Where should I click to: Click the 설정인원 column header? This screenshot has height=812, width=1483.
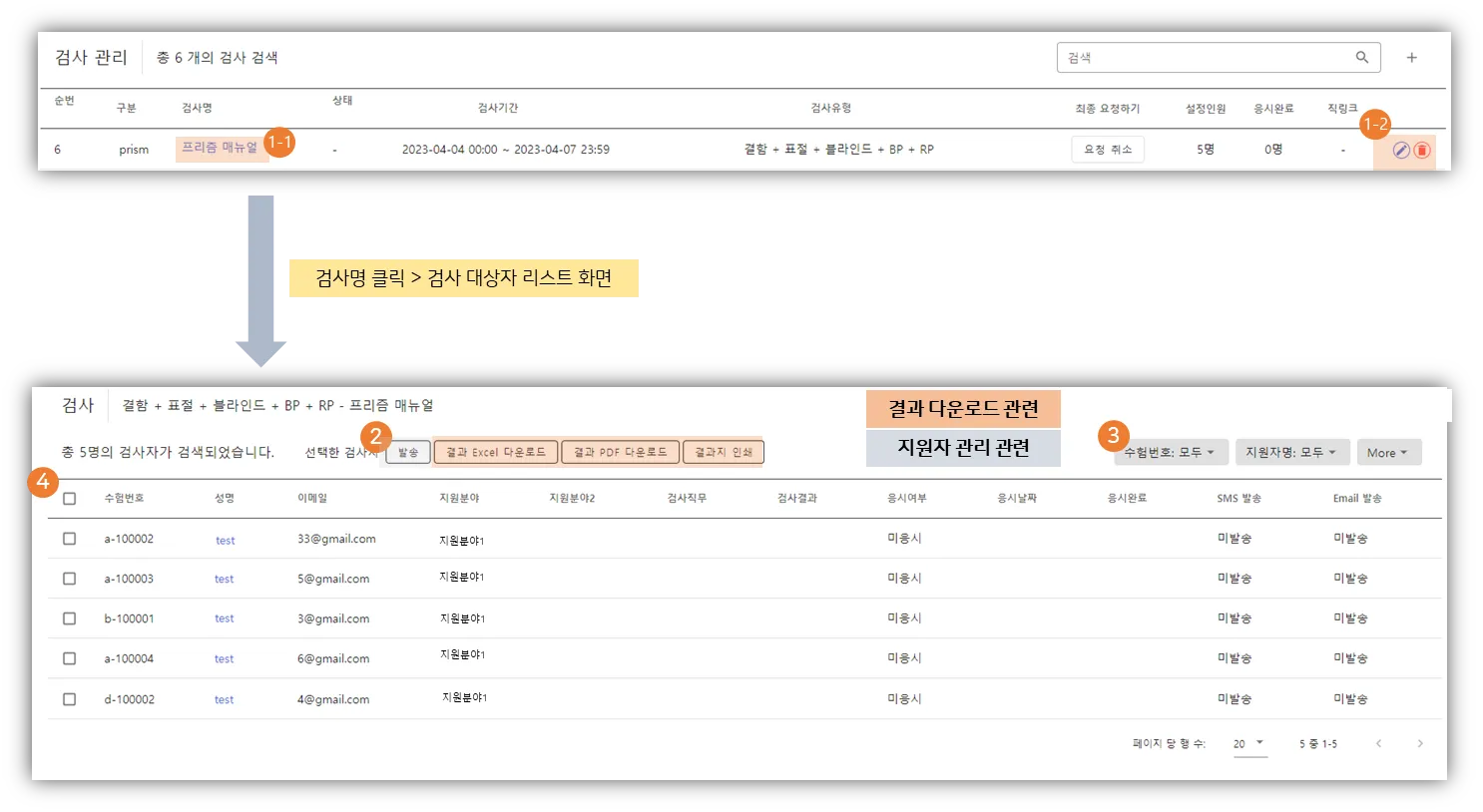pos(1206,109)
